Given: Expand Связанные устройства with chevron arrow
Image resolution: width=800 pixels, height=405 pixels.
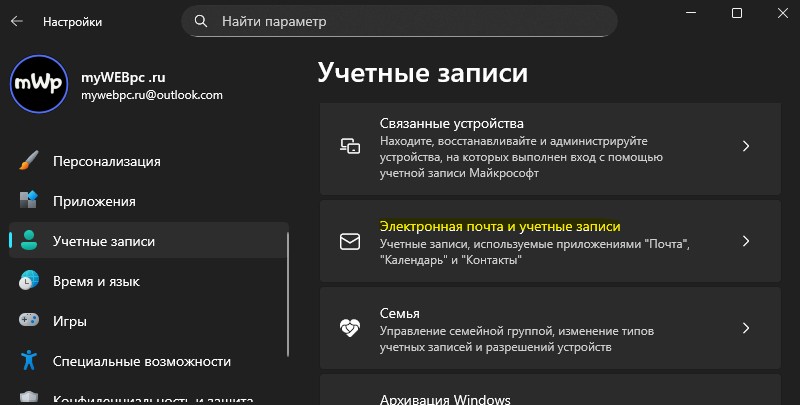Looking at the screenshot, I should click(745, 146).
